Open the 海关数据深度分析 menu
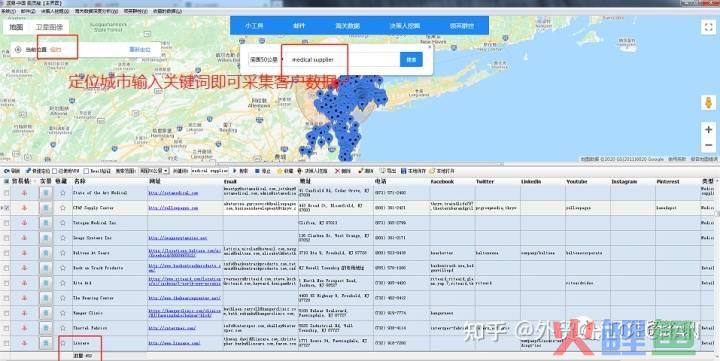Screen dimensions: 720x361 click(96, 11)
